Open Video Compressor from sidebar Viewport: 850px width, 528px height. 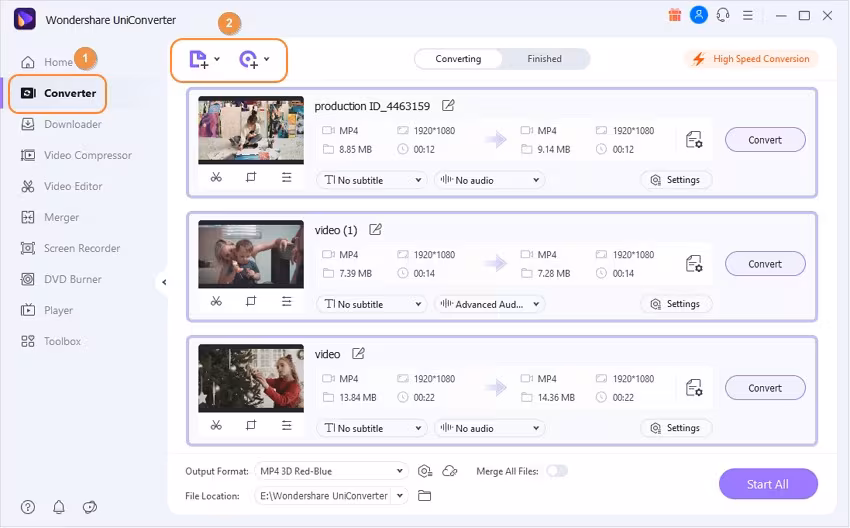pos(76,155)
